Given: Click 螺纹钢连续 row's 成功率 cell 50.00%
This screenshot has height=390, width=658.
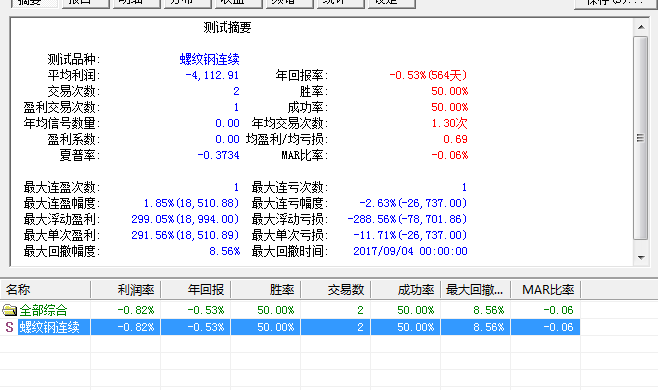Looking at the screenshot, I should 405,327.
